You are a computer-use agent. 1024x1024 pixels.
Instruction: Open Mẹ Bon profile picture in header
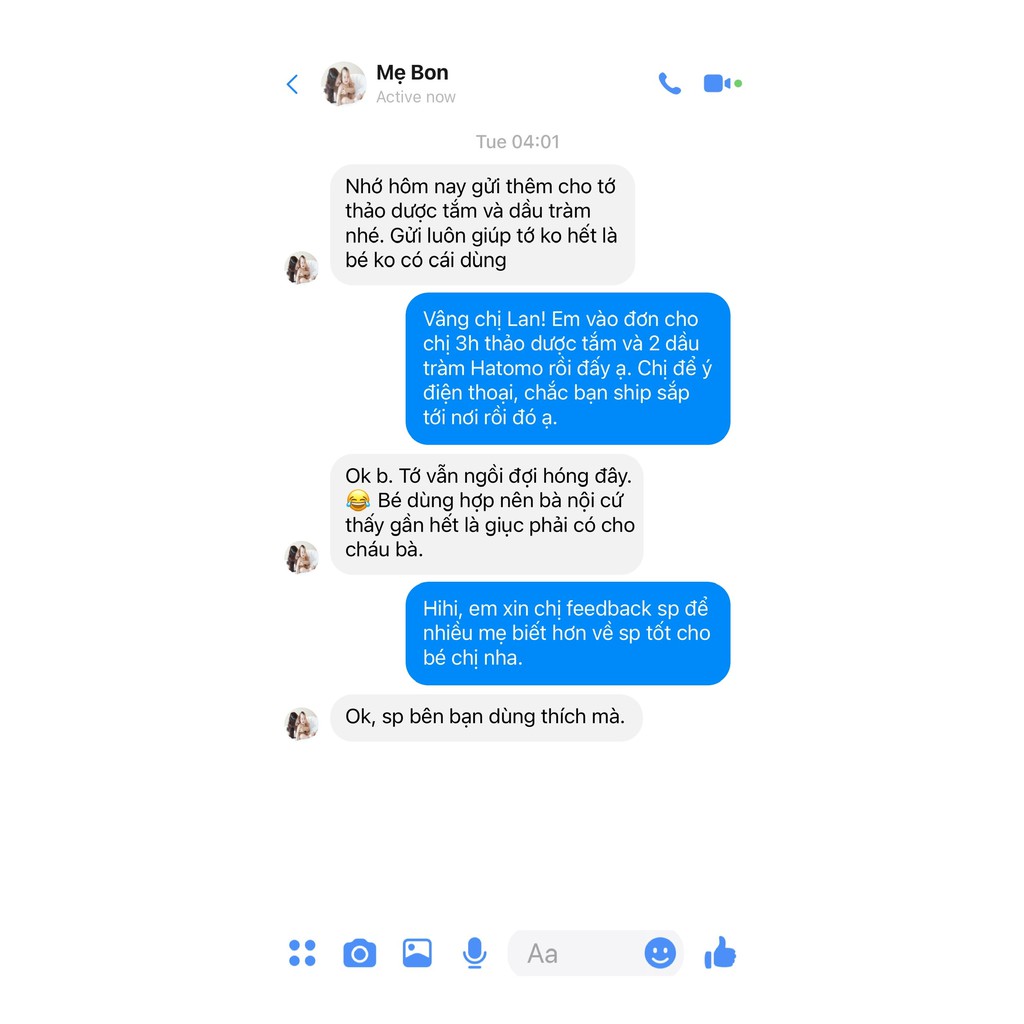click(344, 84)
